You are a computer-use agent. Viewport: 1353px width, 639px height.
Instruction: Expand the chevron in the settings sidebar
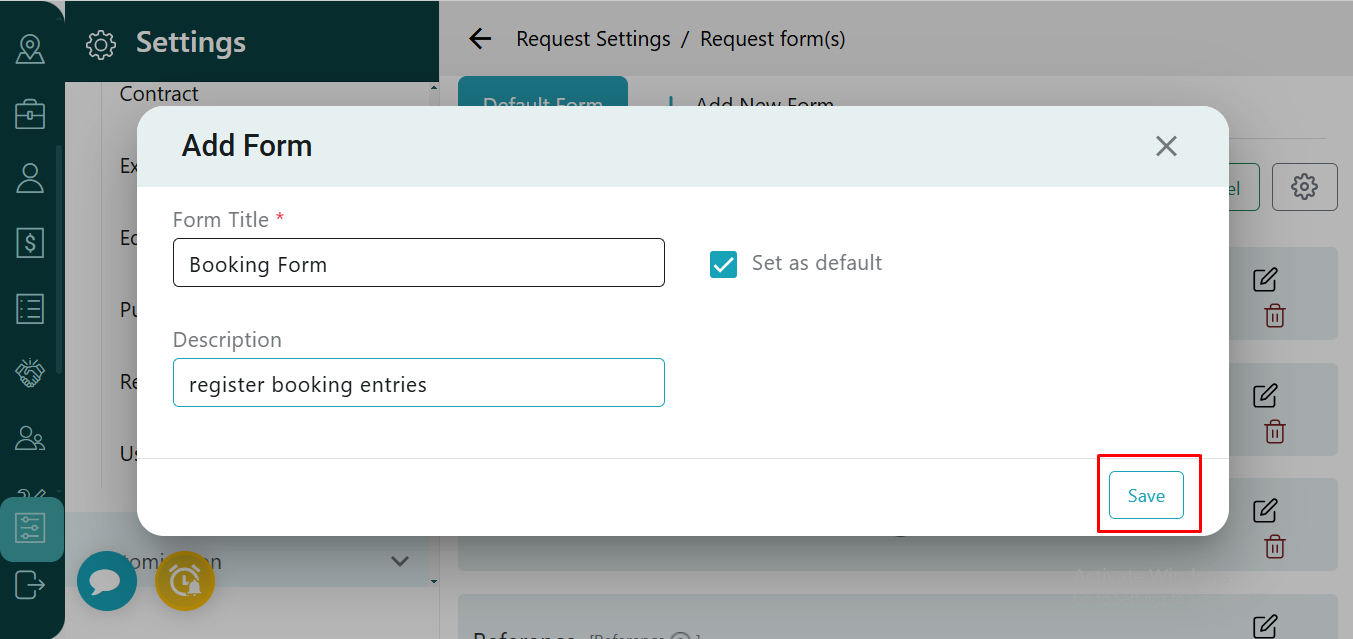[x=400, y=561]
